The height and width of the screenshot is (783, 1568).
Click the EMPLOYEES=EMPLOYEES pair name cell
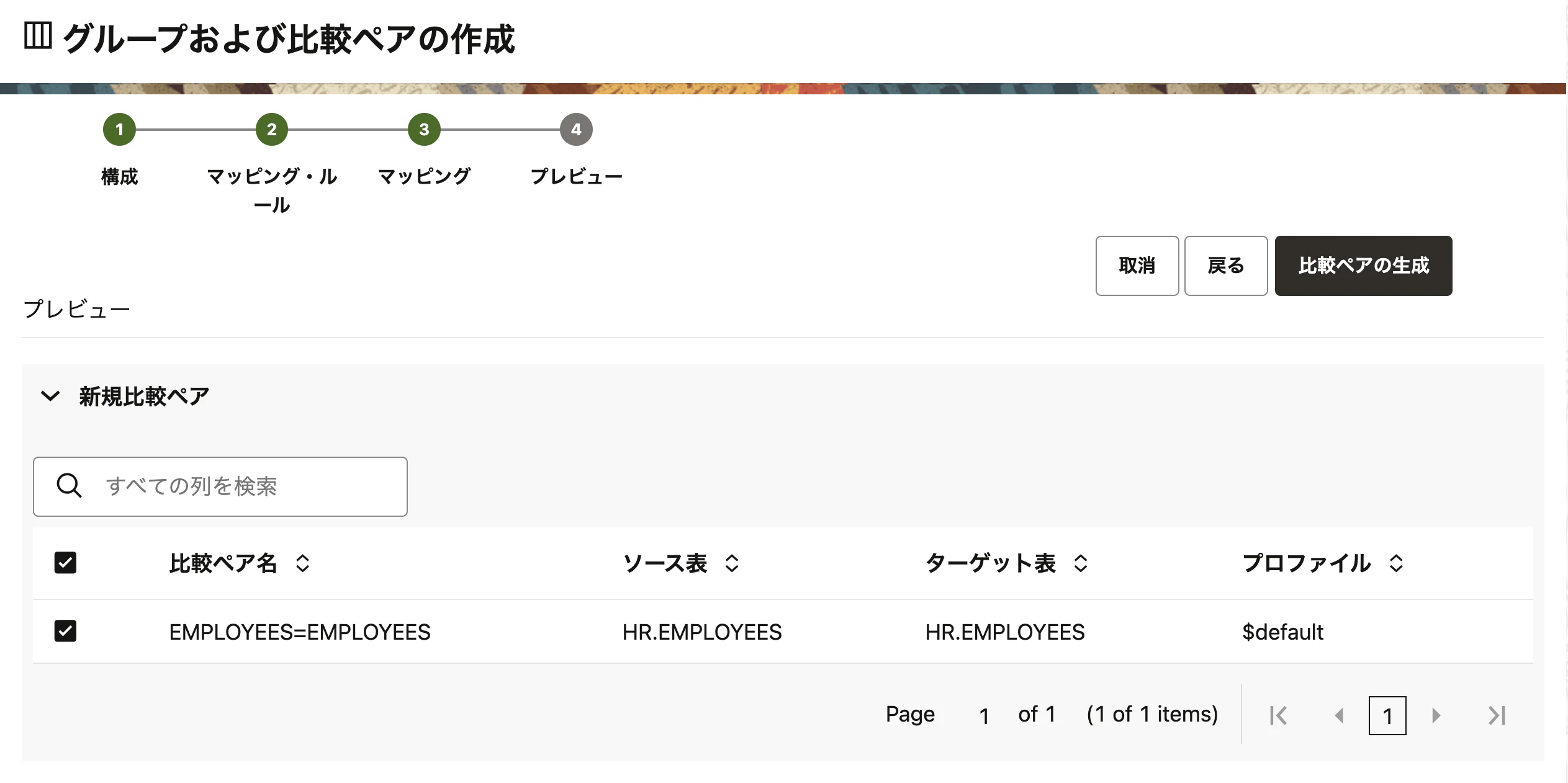300,632
